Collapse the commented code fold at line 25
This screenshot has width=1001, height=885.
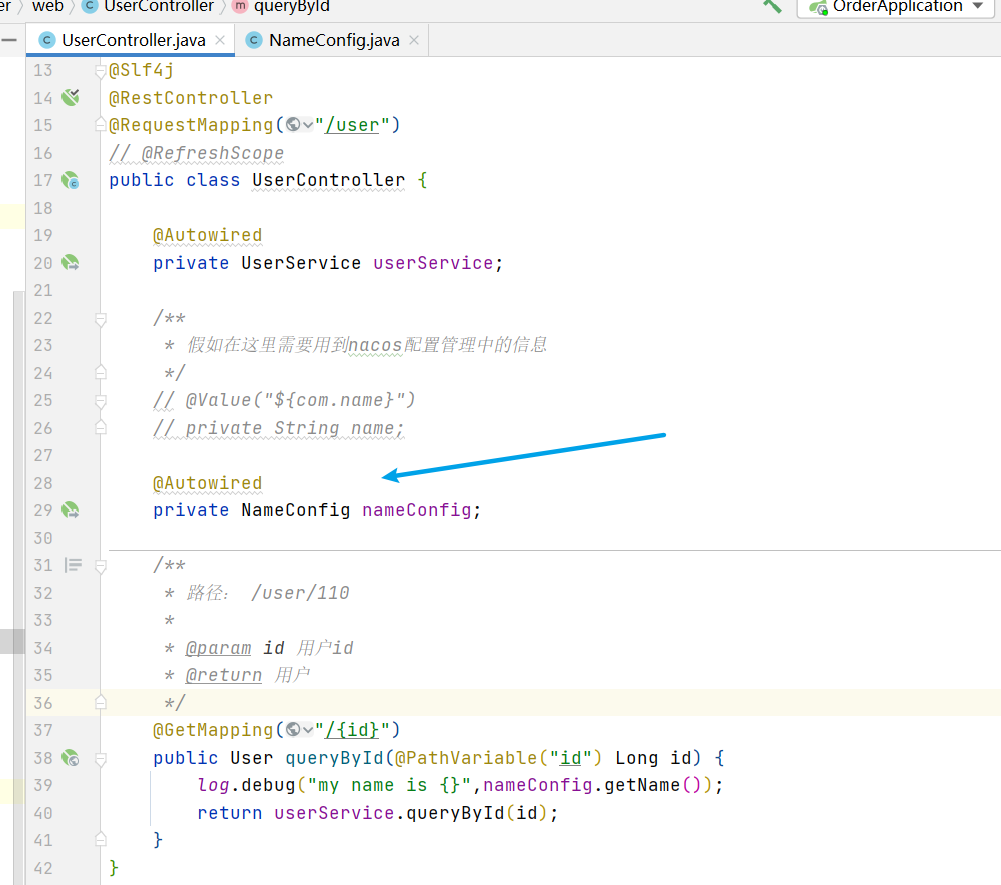100,400
